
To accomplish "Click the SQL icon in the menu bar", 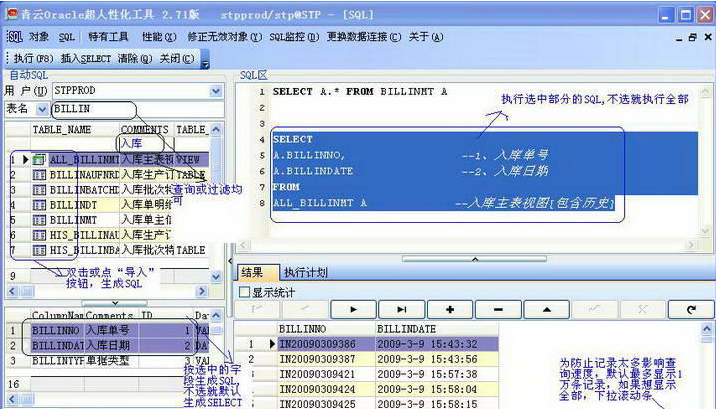I will click(x=15, y=37).
